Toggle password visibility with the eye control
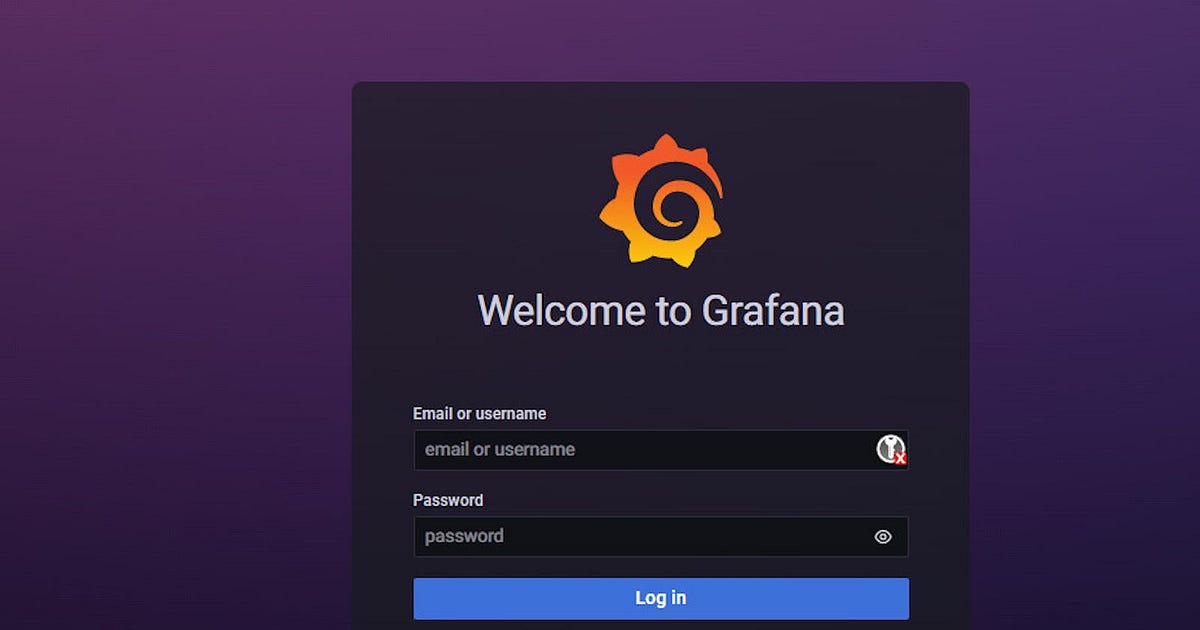 click(x=882, y=537)
